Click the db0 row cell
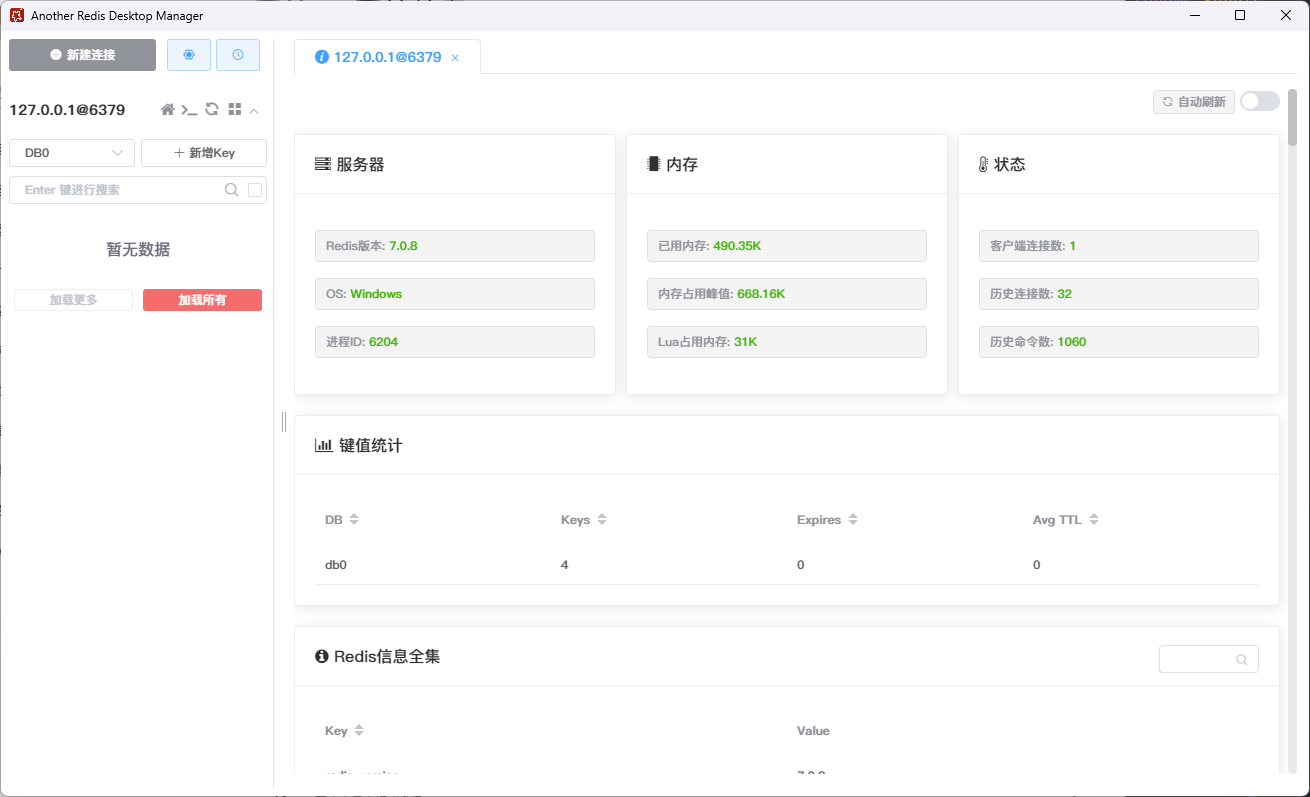 coord(336,565)
